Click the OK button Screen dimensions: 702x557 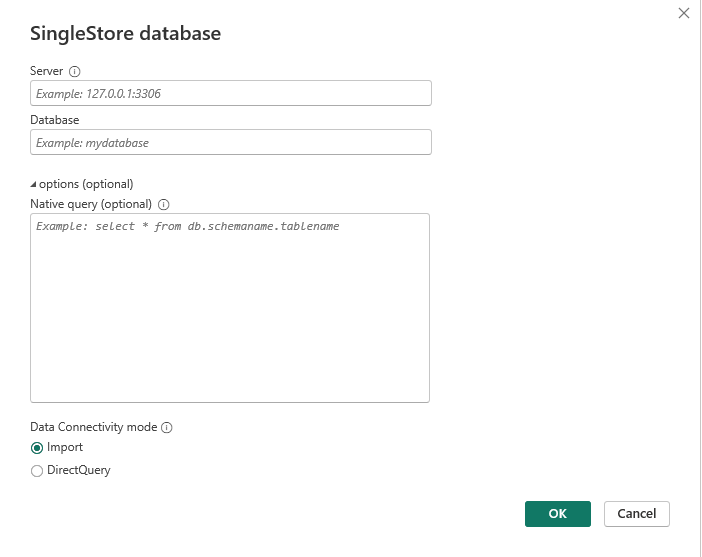[558, 514]
